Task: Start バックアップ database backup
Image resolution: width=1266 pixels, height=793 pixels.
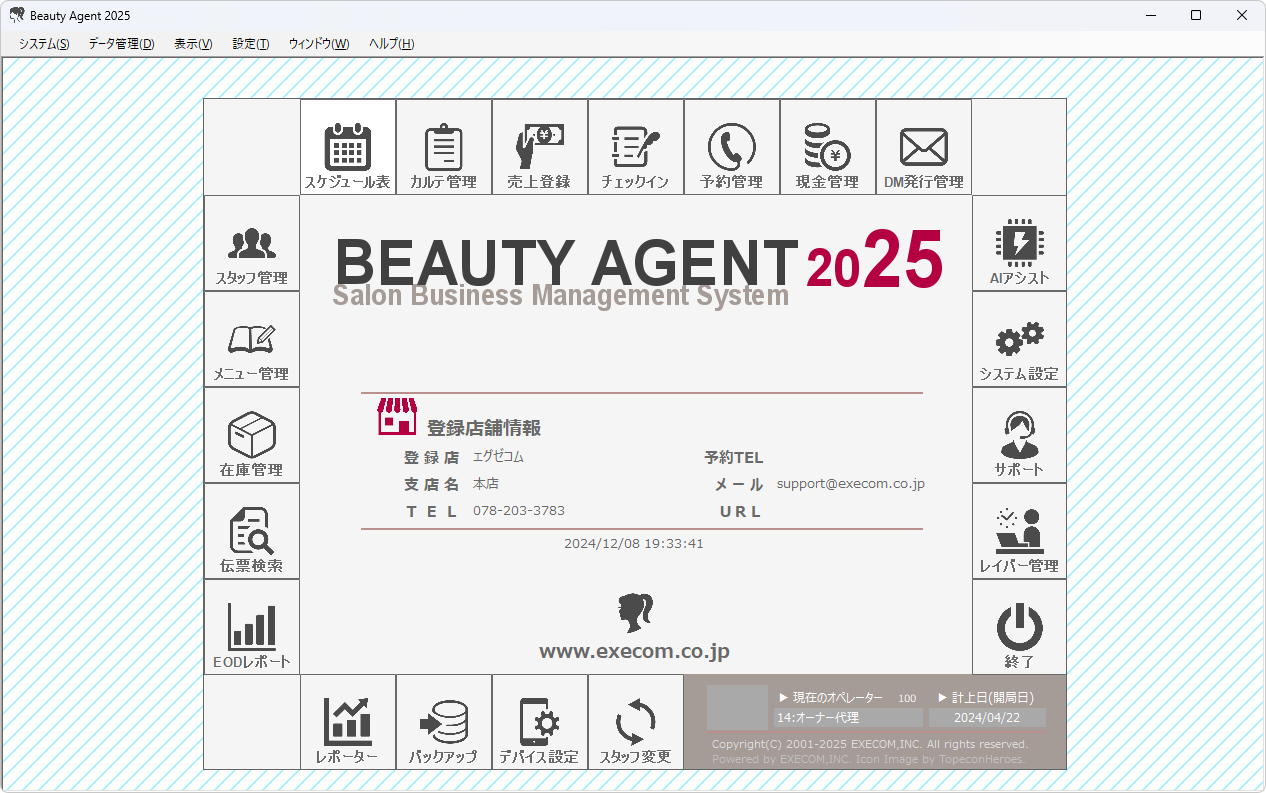Action: [x=444, y=723]
